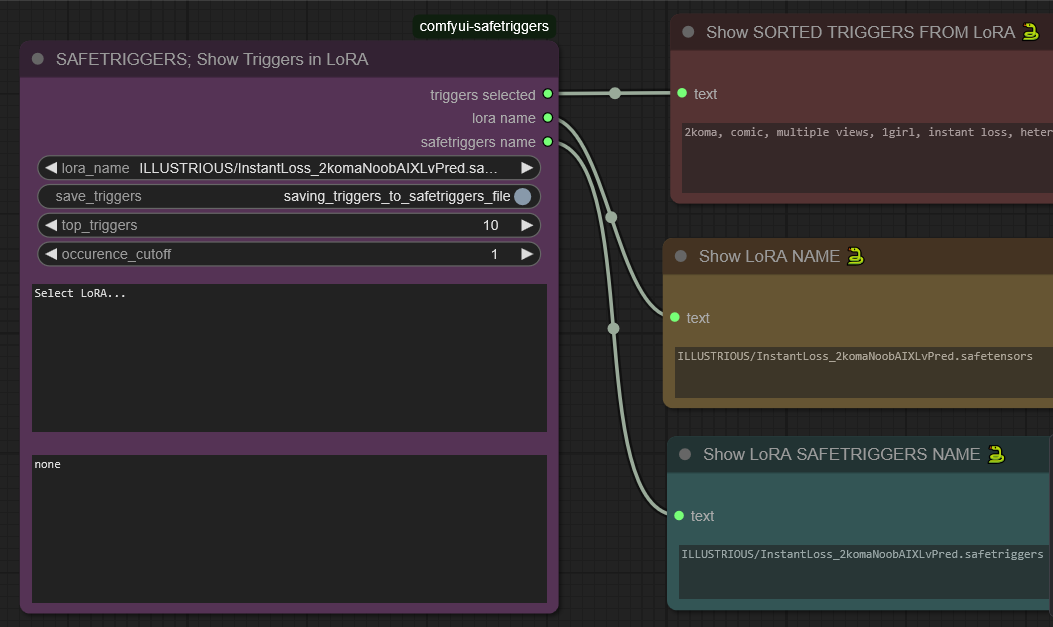Collapse the SAFETRIGGERS node via its title dot

(38, 59)
